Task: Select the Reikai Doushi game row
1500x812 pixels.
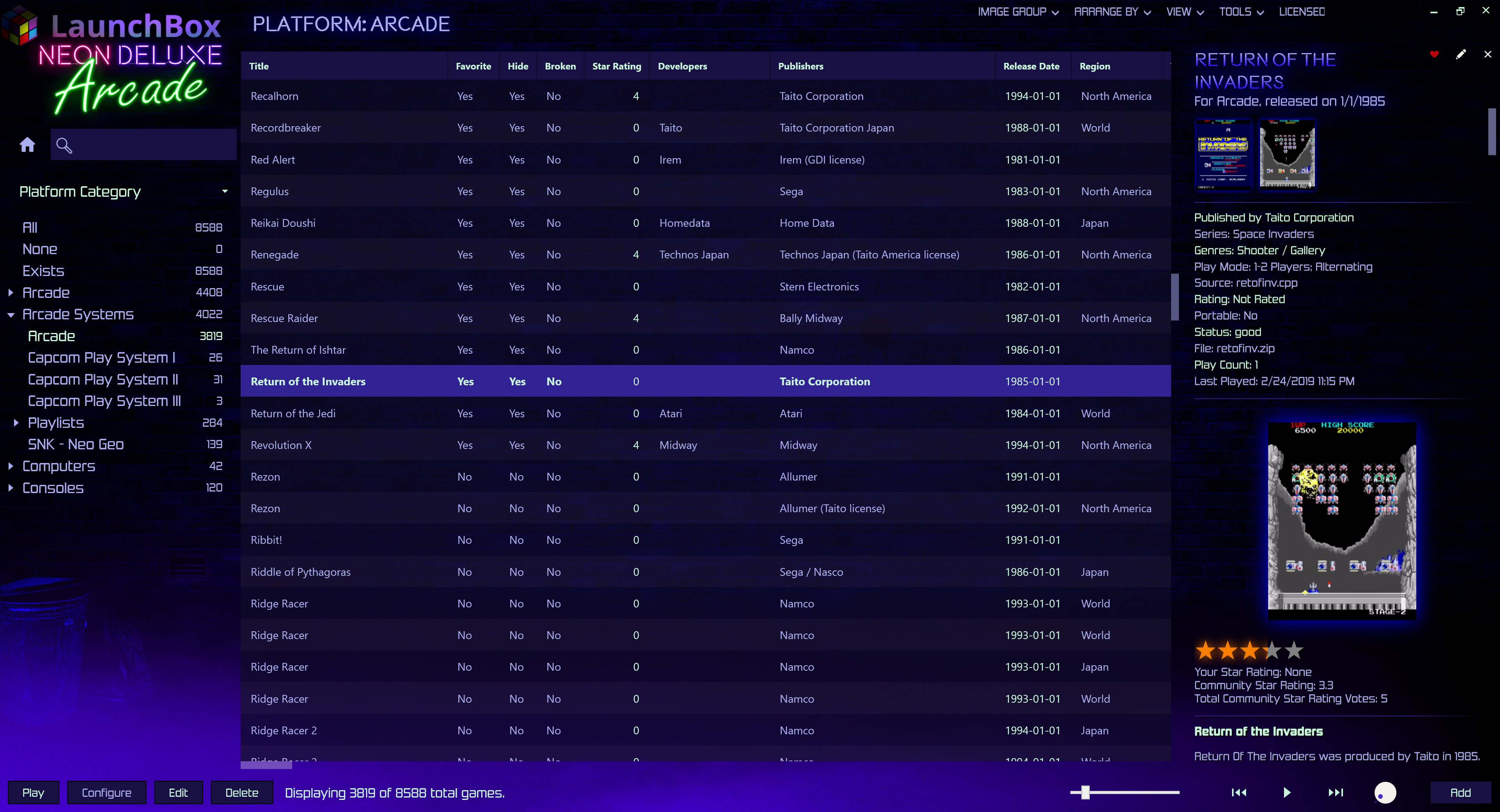Action: click(x=705, y=223)
